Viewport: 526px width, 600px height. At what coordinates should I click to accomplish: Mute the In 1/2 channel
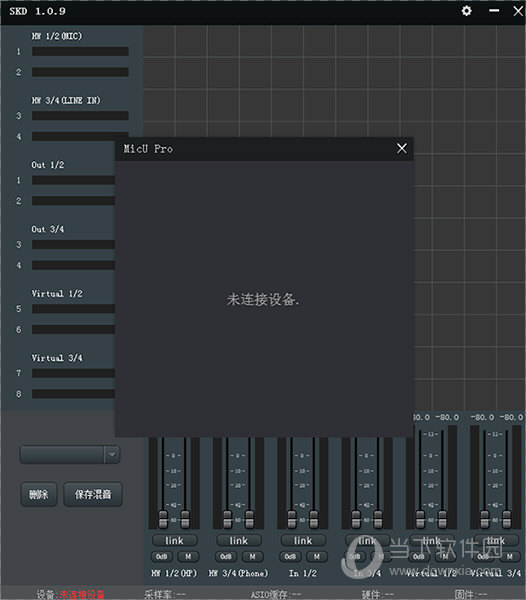click(x=317, y=556)
